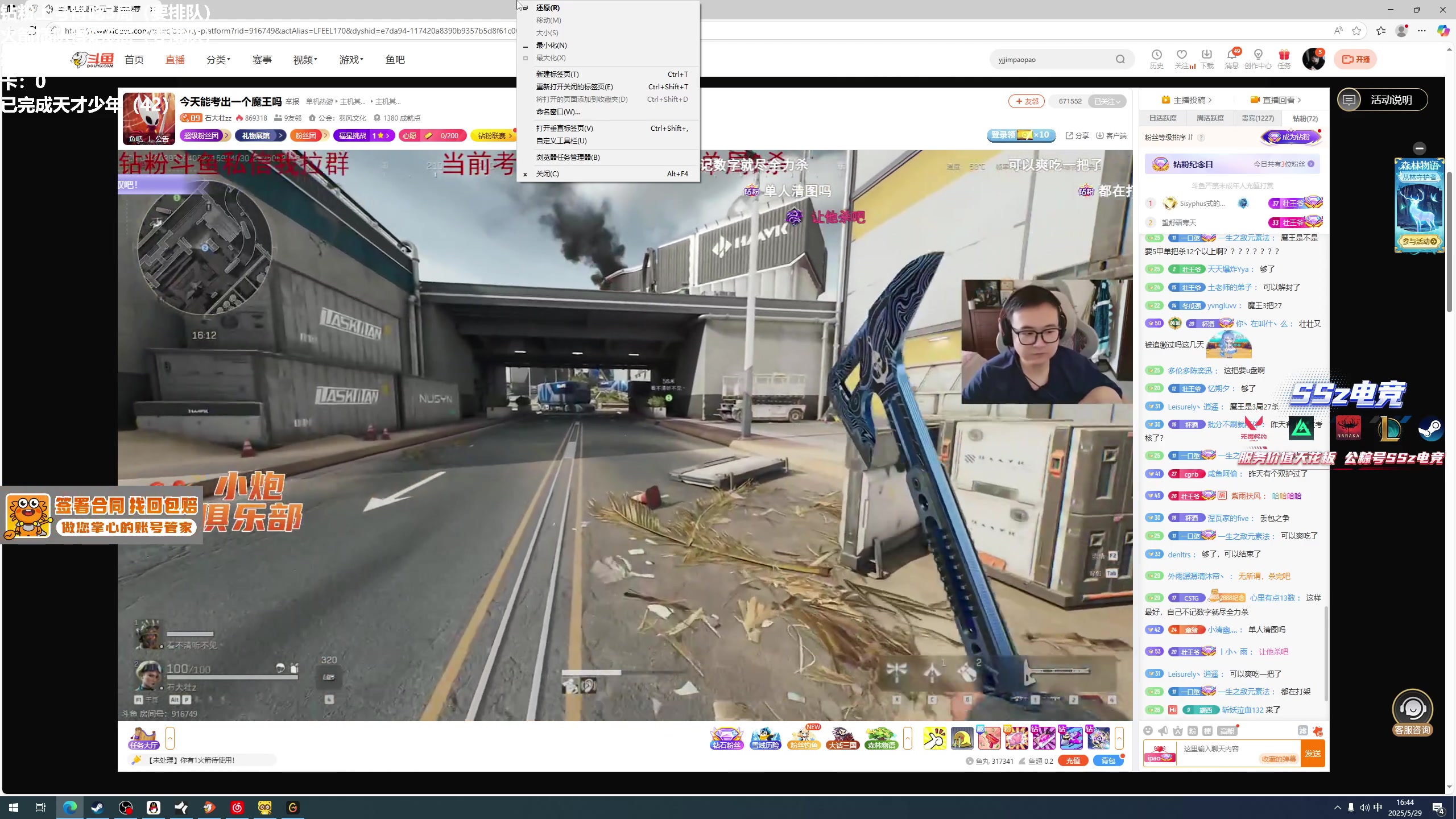1456x819 pixels.
Task: Toggle the 高能 filter in chat toolbar
Action: coord(1227,731)
